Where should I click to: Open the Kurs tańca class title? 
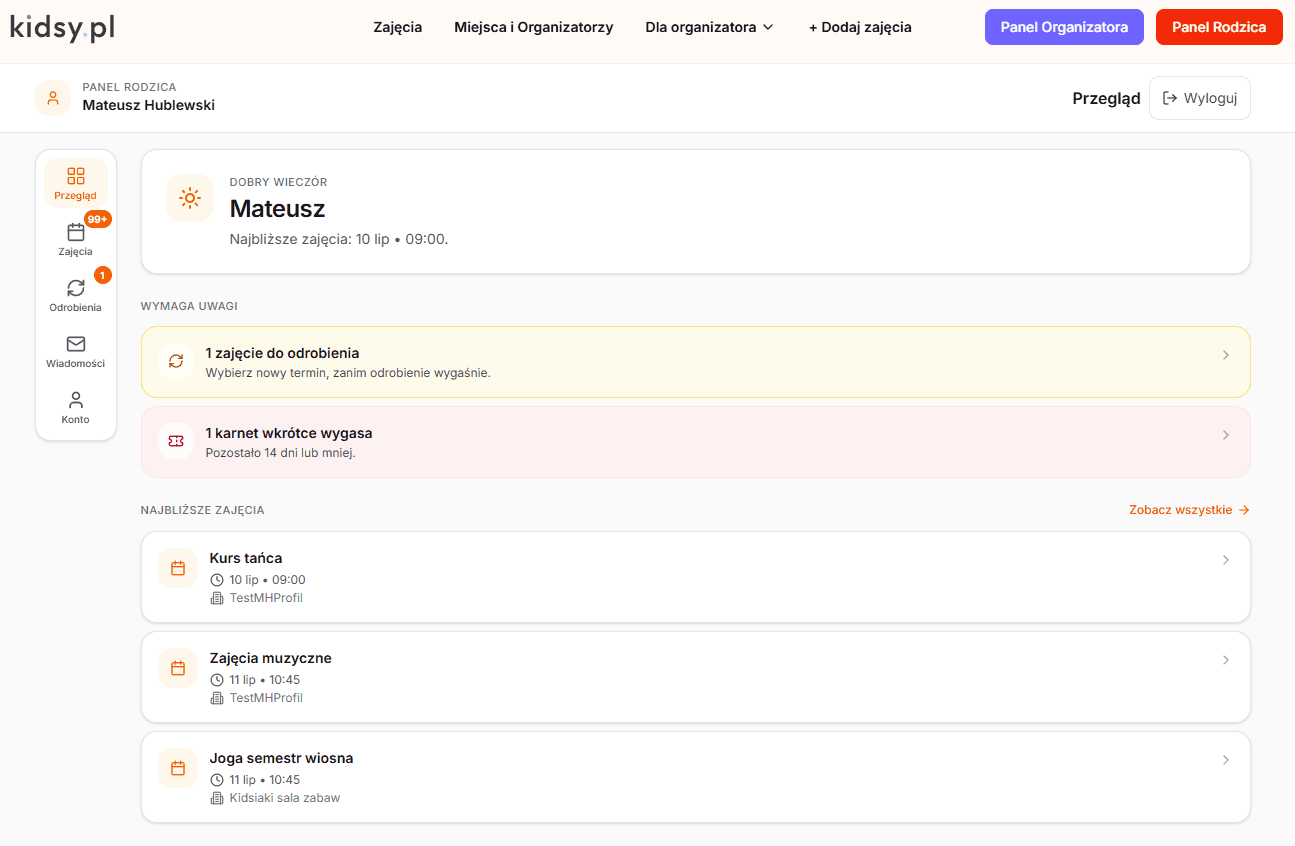coord(246,558)
